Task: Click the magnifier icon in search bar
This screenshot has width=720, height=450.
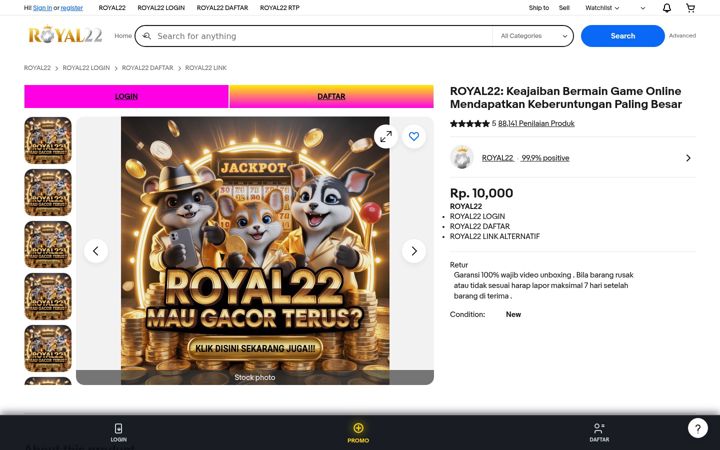Action: tap(146, 36)
